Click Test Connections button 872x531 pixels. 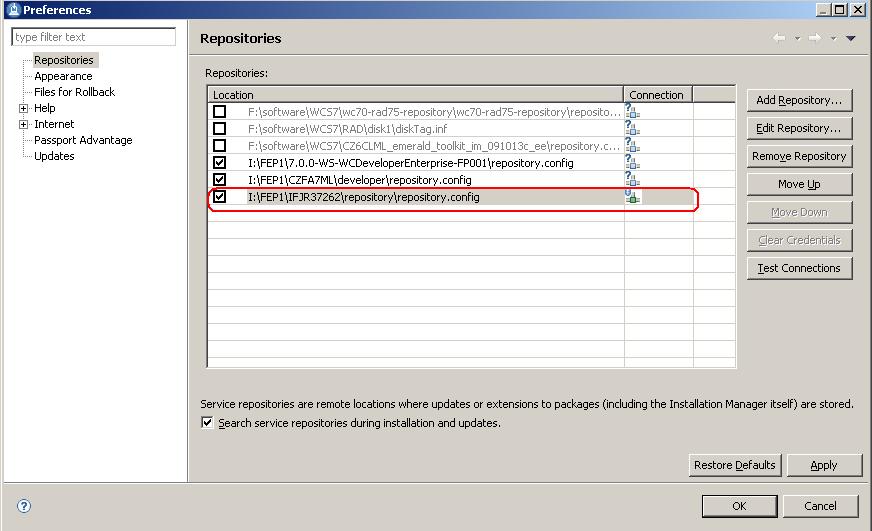[x=799, y=268]
